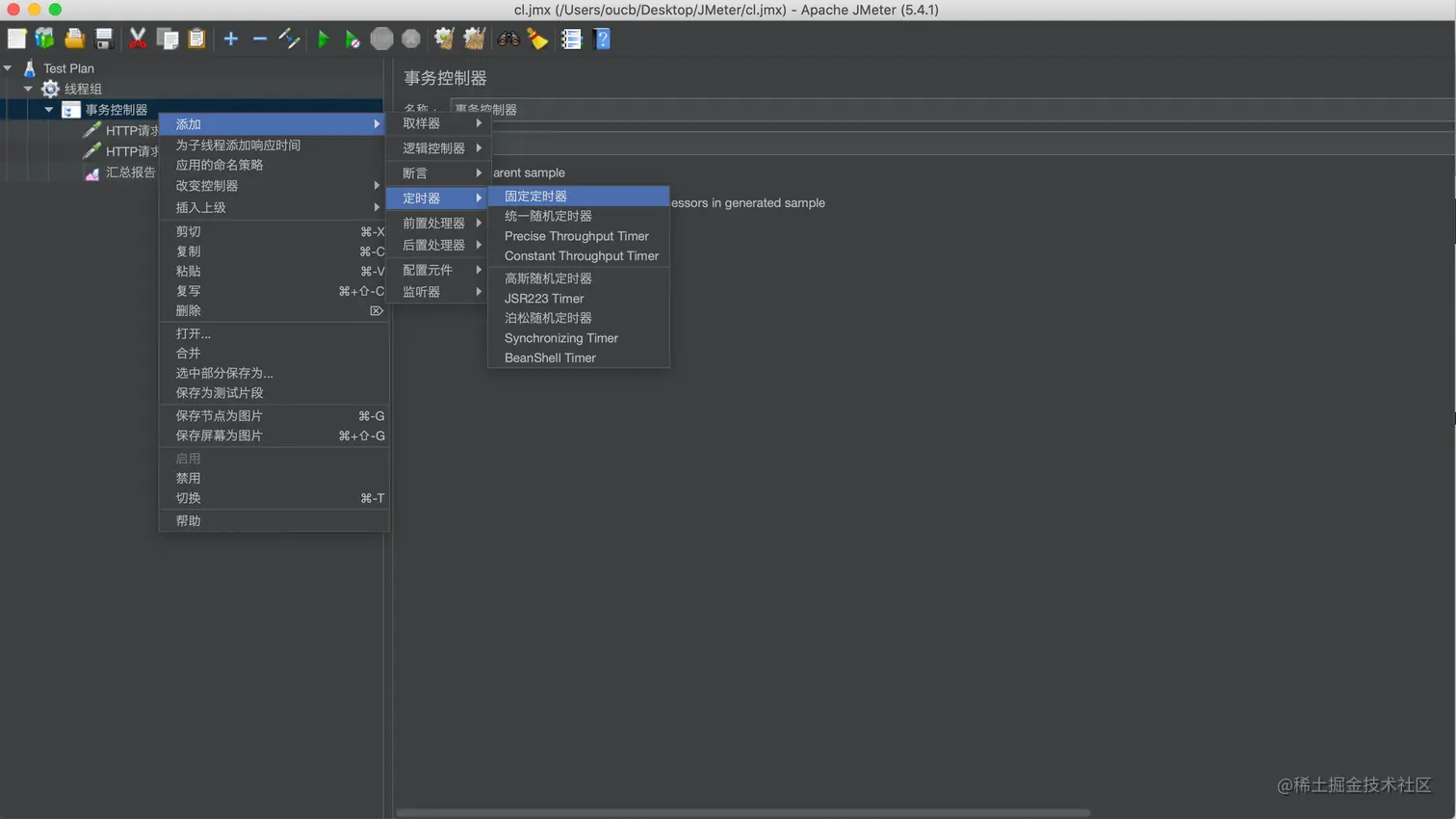Choose 统一随机定时器 from timer list
The height and width of the screenshot is (819, 1456).
tap(579, 216)
